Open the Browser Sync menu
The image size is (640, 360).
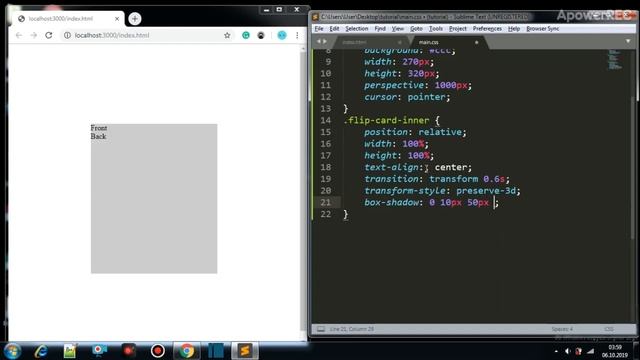(x=542, y=29)
